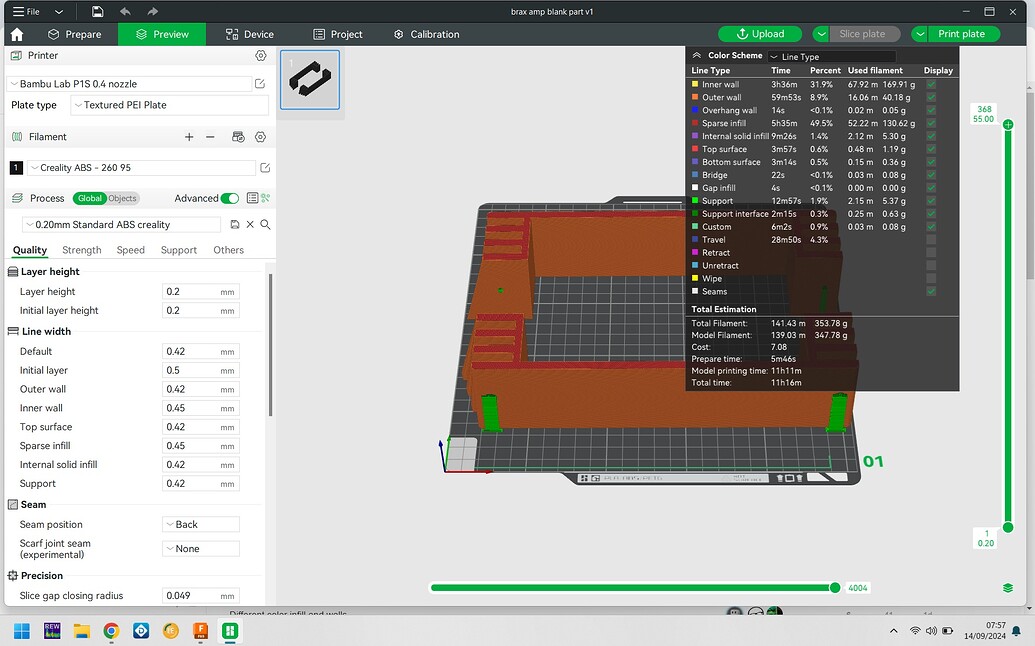
Task: Click X to discard process preset changes
Action: [x=250, y=224]
